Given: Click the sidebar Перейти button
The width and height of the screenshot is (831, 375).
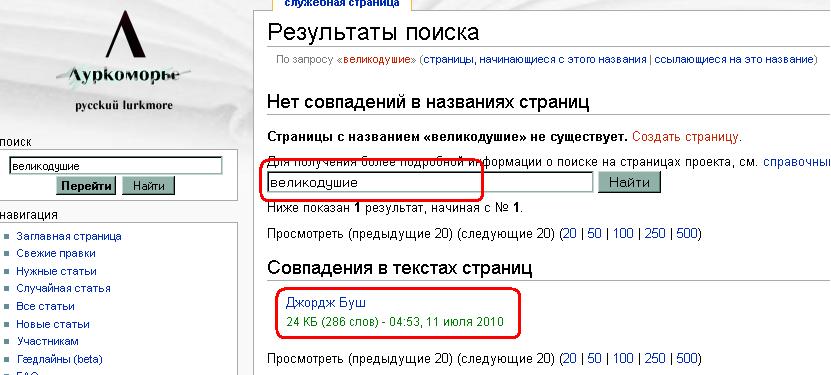Looking at the screenshot, I should coord(86,186).
